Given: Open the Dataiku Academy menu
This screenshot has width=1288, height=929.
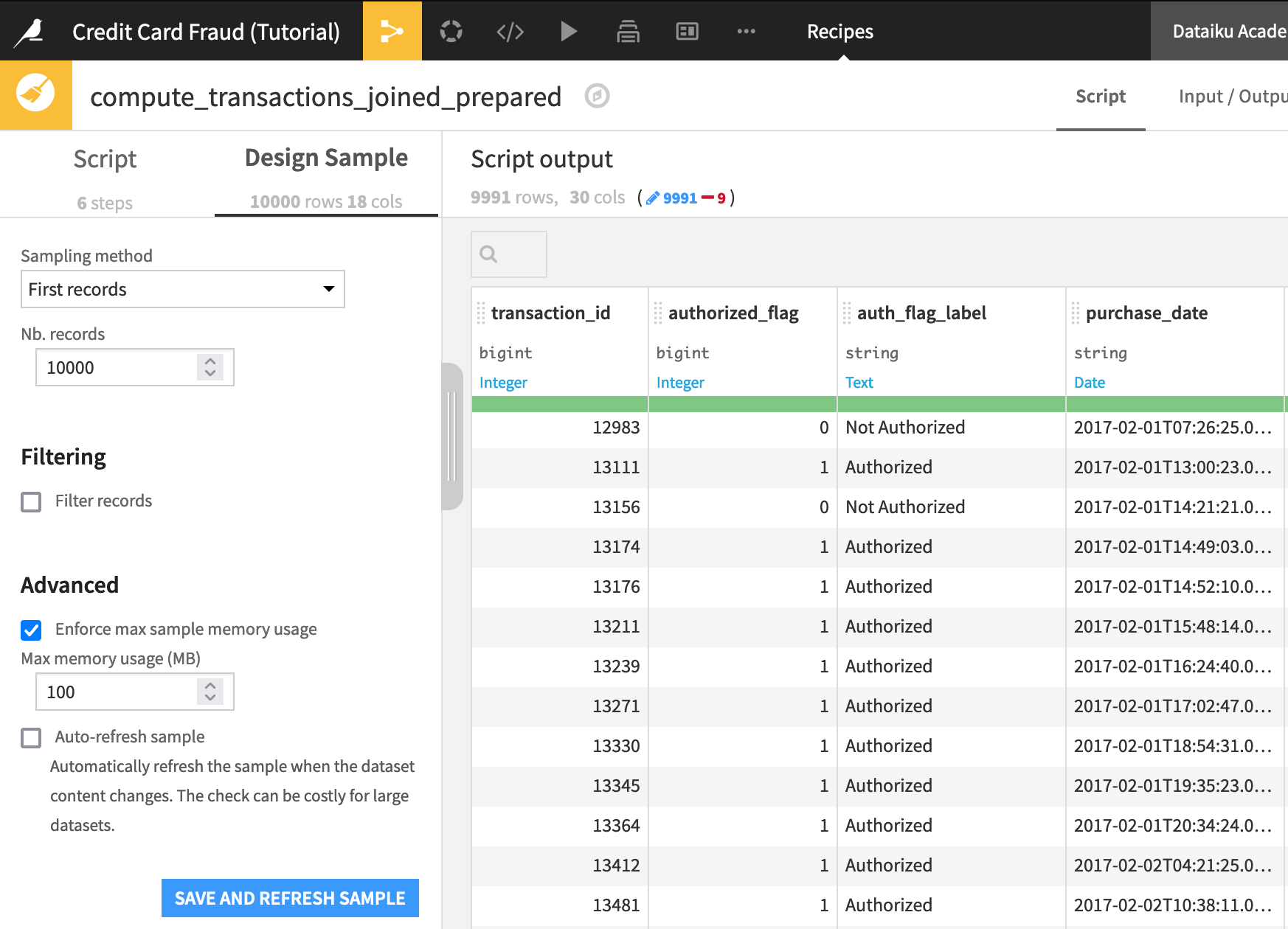Looking at the screenshot, I should (1219, 31).
